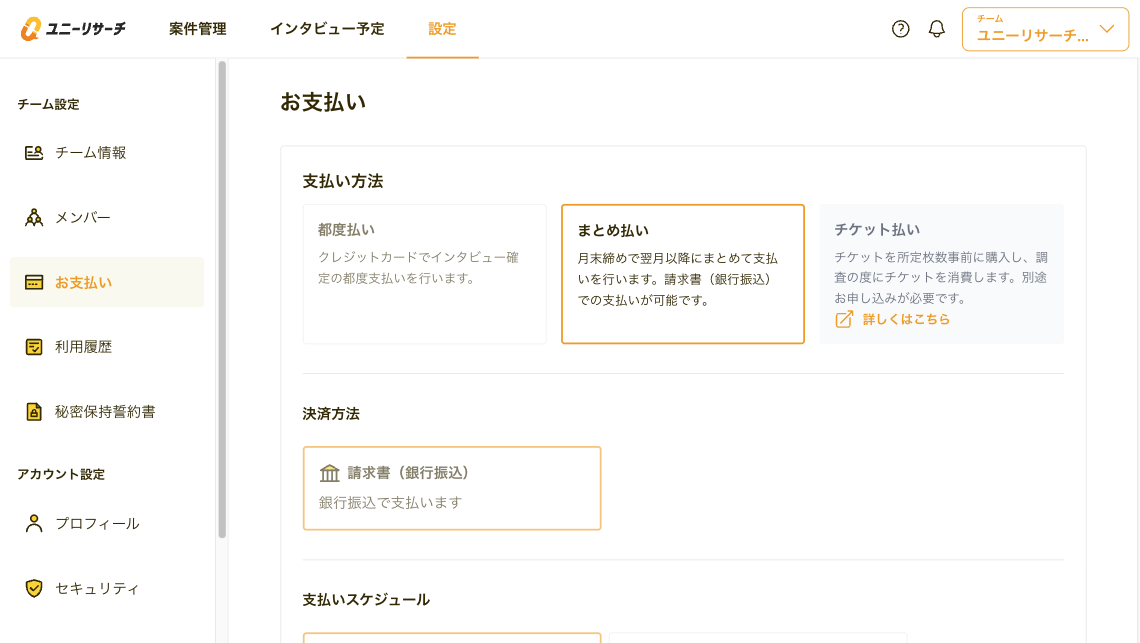Go to the インタビュー予定 tab
The height and width of the screenshot is (643, 1140).
click(327, 29)
